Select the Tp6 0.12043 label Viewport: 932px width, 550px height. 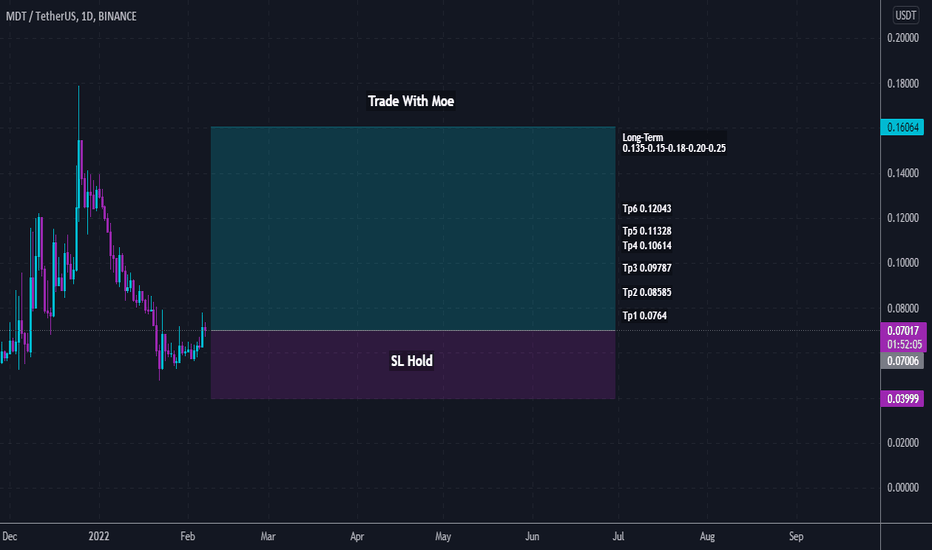(x=647, y=209)
